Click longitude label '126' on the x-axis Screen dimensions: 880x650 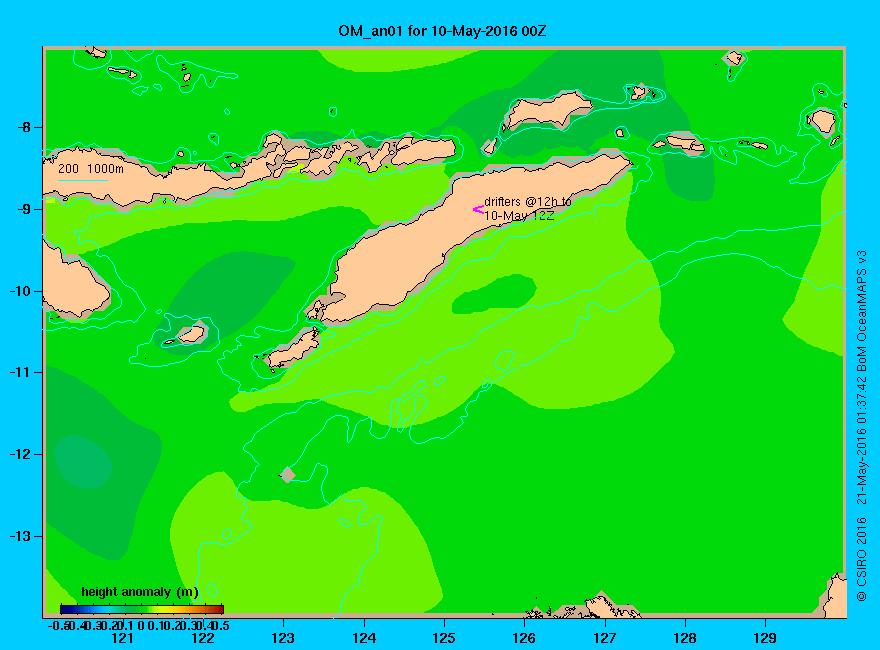(524, 638)
